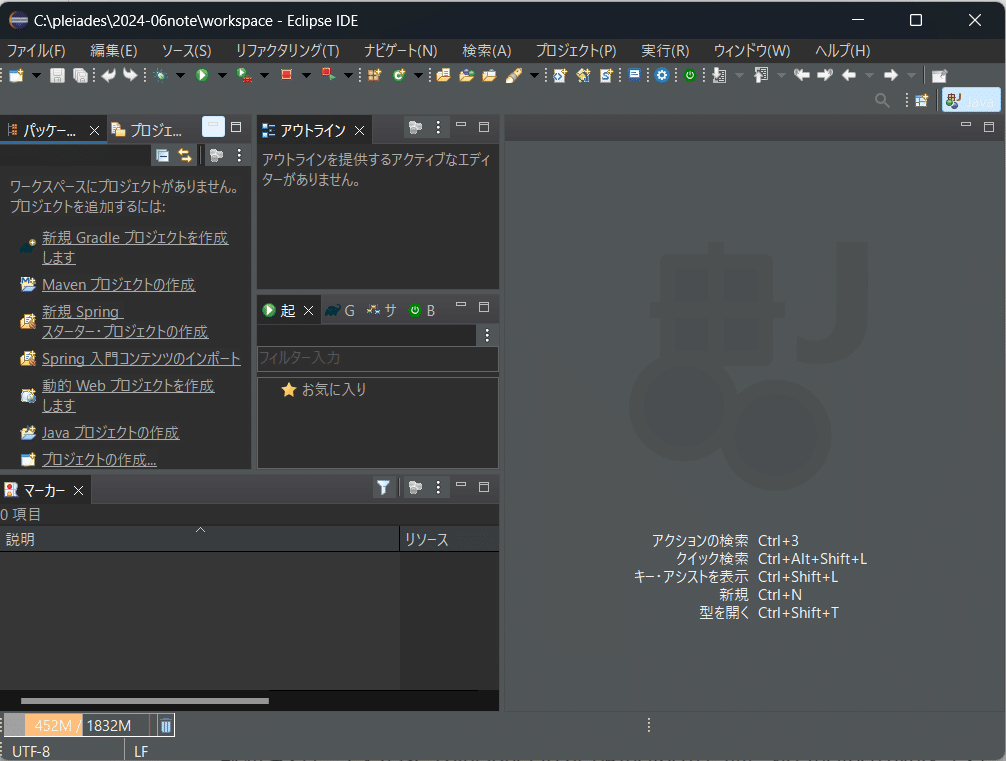1006x761 pixels.
Task: Click the フィルター入力 filter text field
Action: (x=377, y=358)
